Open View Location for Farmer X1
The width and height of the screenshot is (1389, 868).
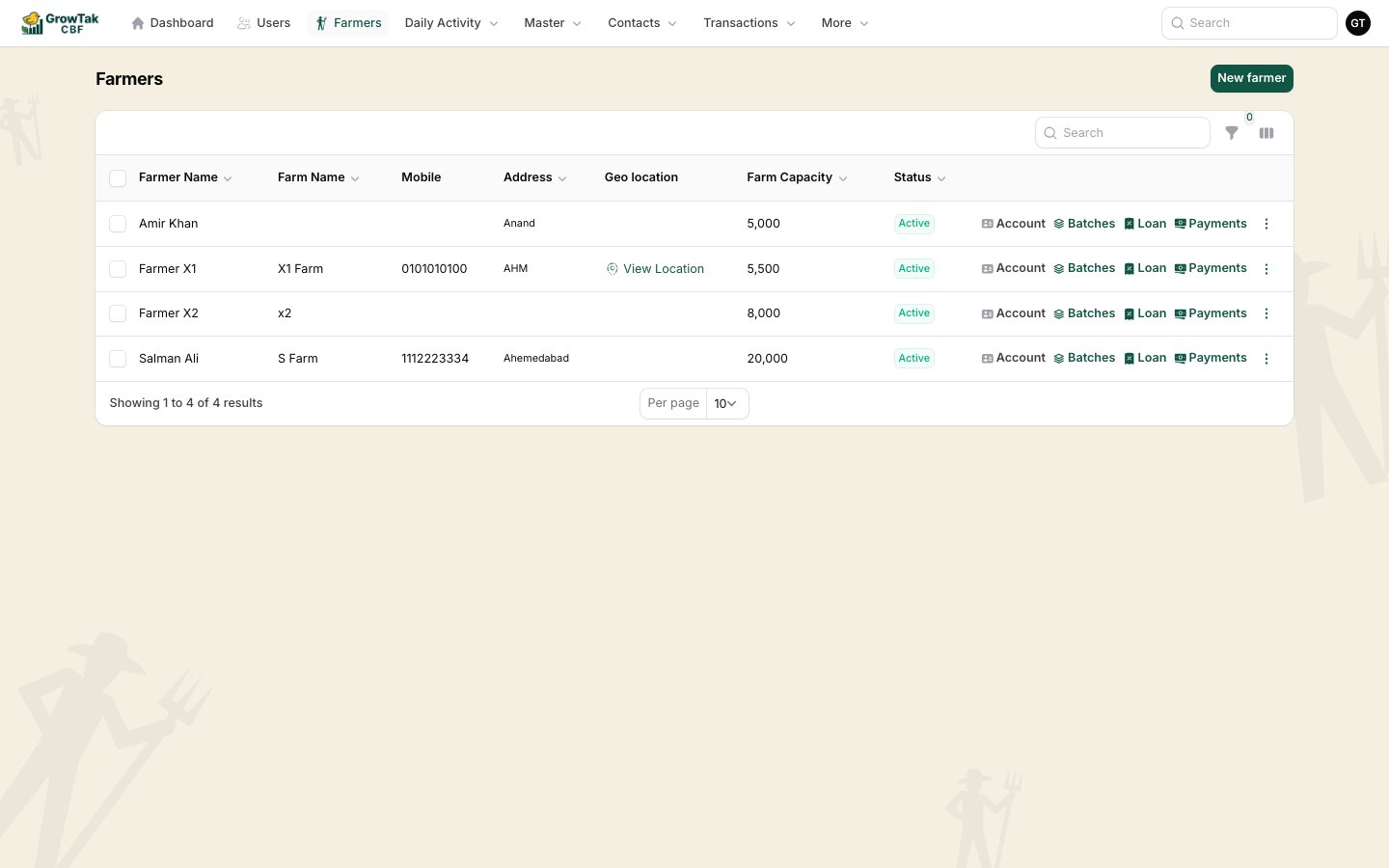[655, 269]
